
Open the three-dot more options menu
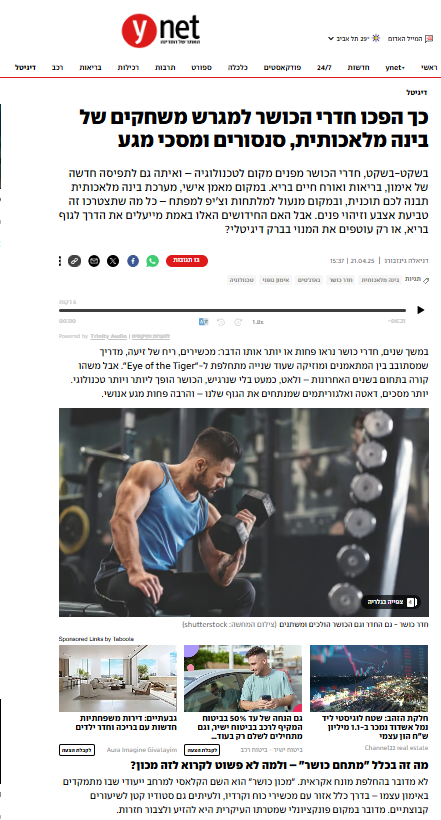60,261
